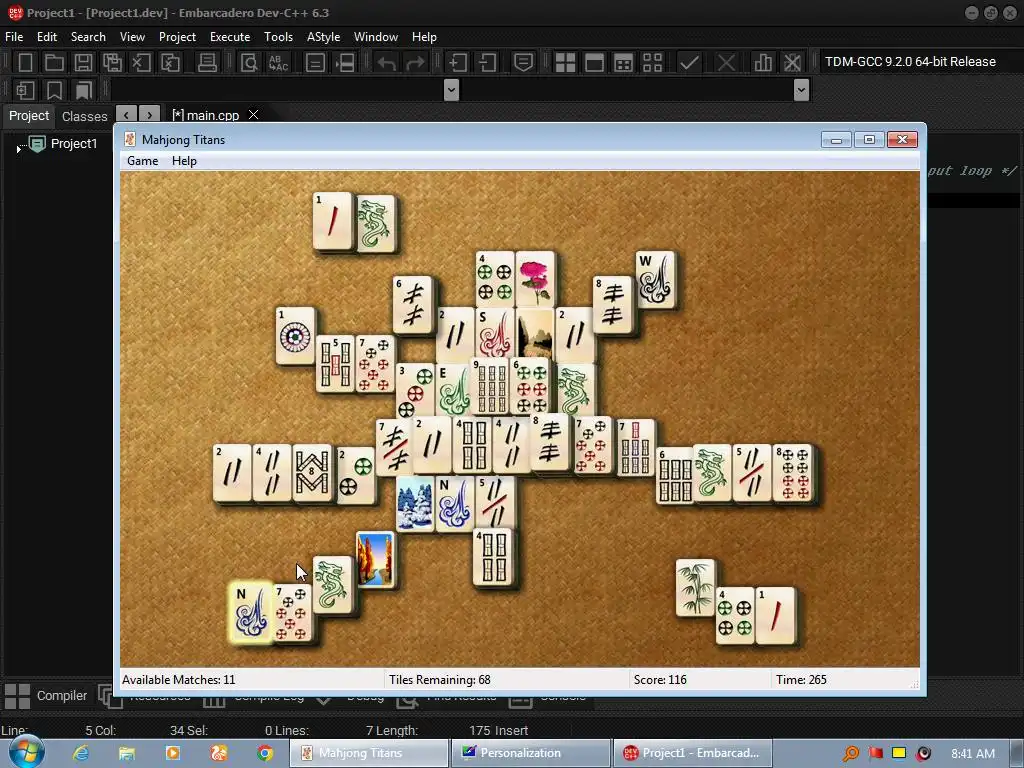Click the Print icon in the toolbar

coord(207,62)
